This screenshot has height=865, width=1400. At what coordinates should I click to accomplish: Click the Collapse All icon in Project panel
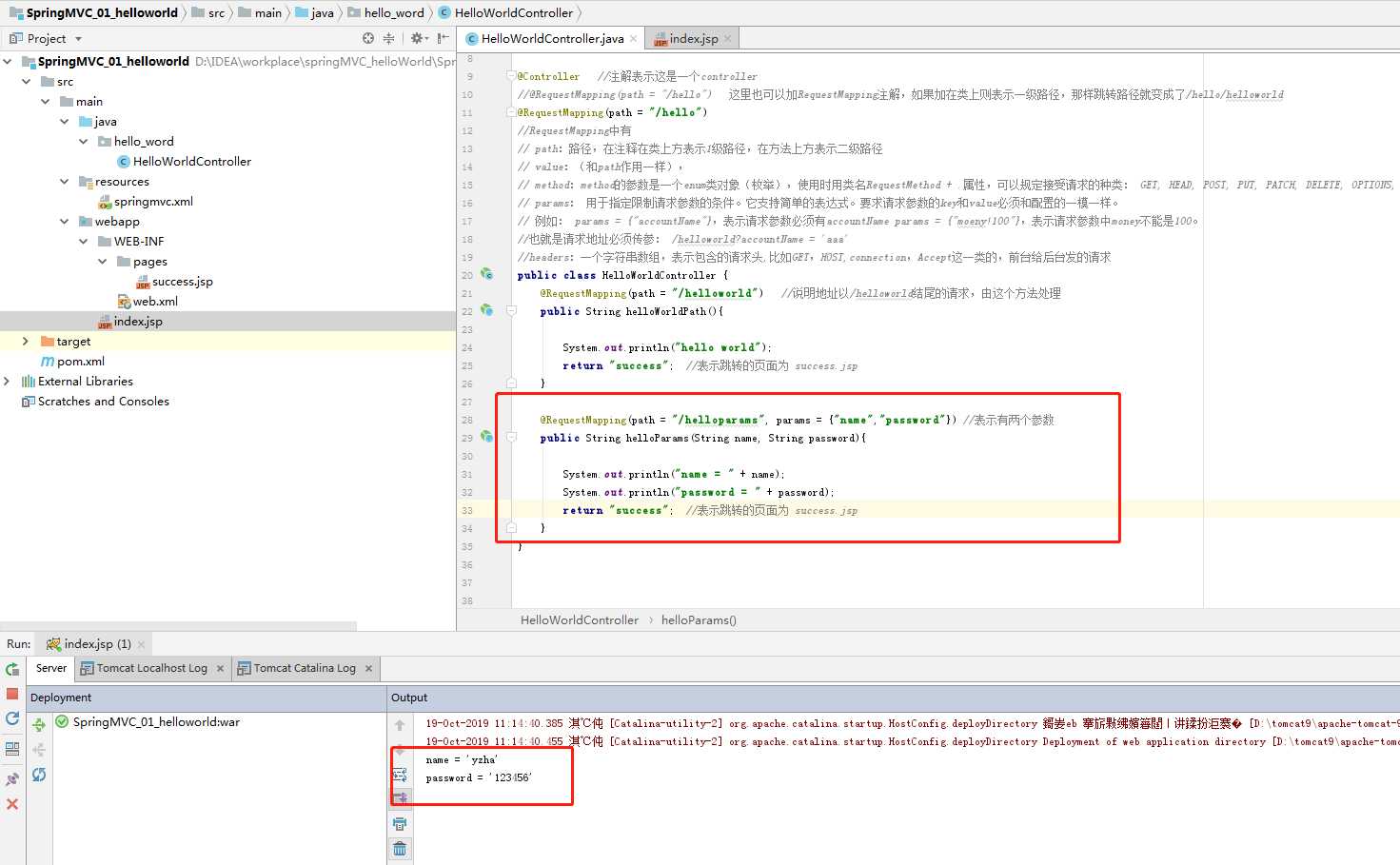(x=388, y=38)
